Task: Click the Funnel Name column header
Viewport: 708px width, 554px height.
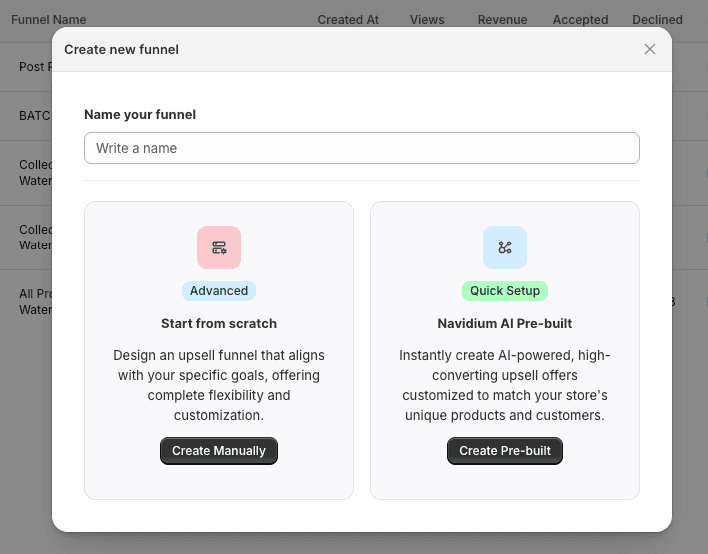Action: [x=49, y=20]
